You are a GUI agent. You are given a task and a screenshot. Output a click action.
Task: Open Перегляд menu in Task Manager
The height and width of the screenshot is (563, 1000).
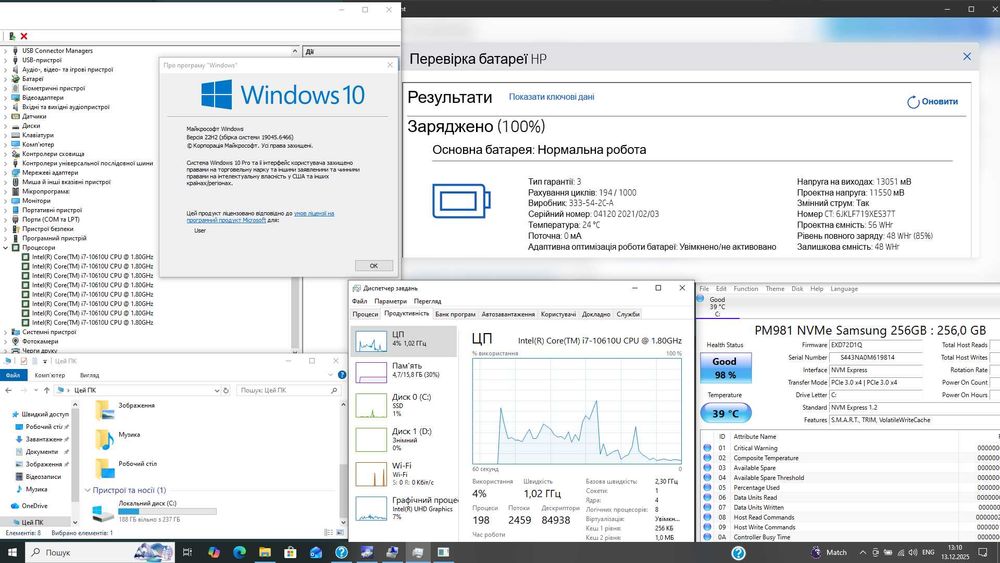click(427, 301)
